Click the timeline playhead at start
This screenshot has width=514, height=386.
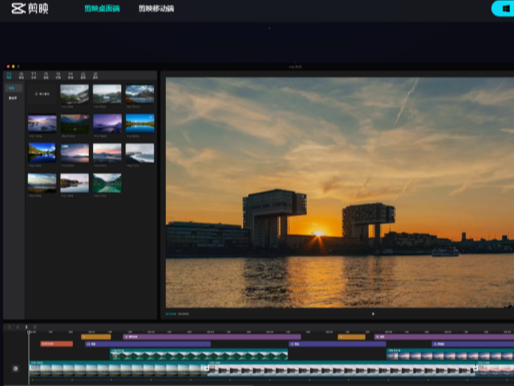coord(29,332)
